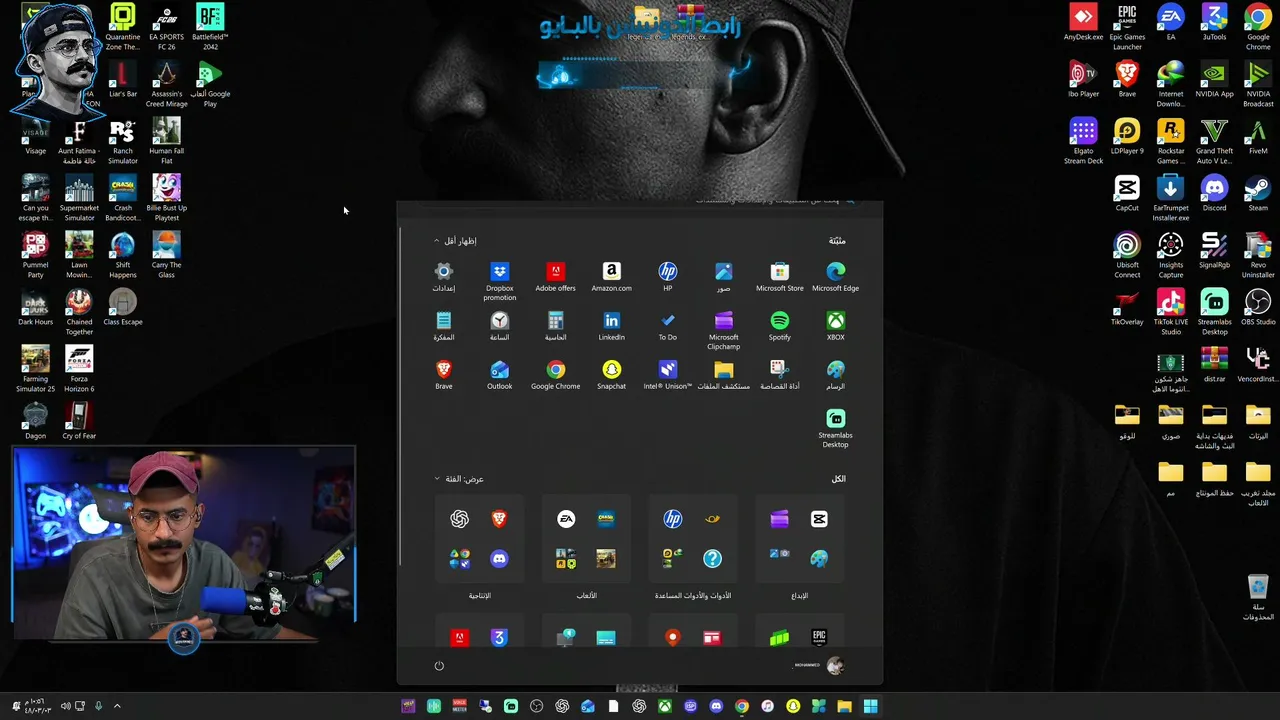The image size is (1280, 720).
Task: Select the Human Fall Flat desktop icon
Action: [x=166, y=141]
